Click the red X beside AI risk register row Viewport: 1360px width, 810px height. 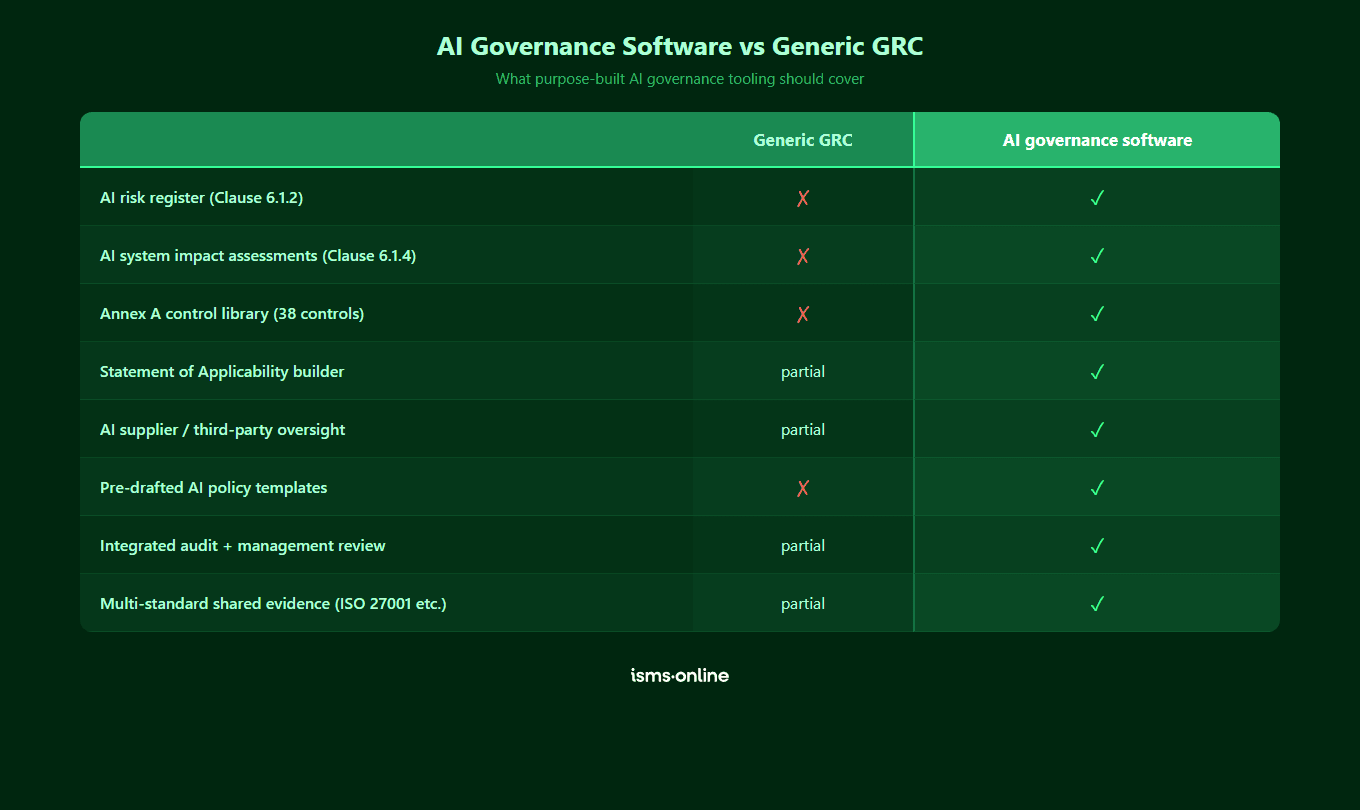(803, 198)
